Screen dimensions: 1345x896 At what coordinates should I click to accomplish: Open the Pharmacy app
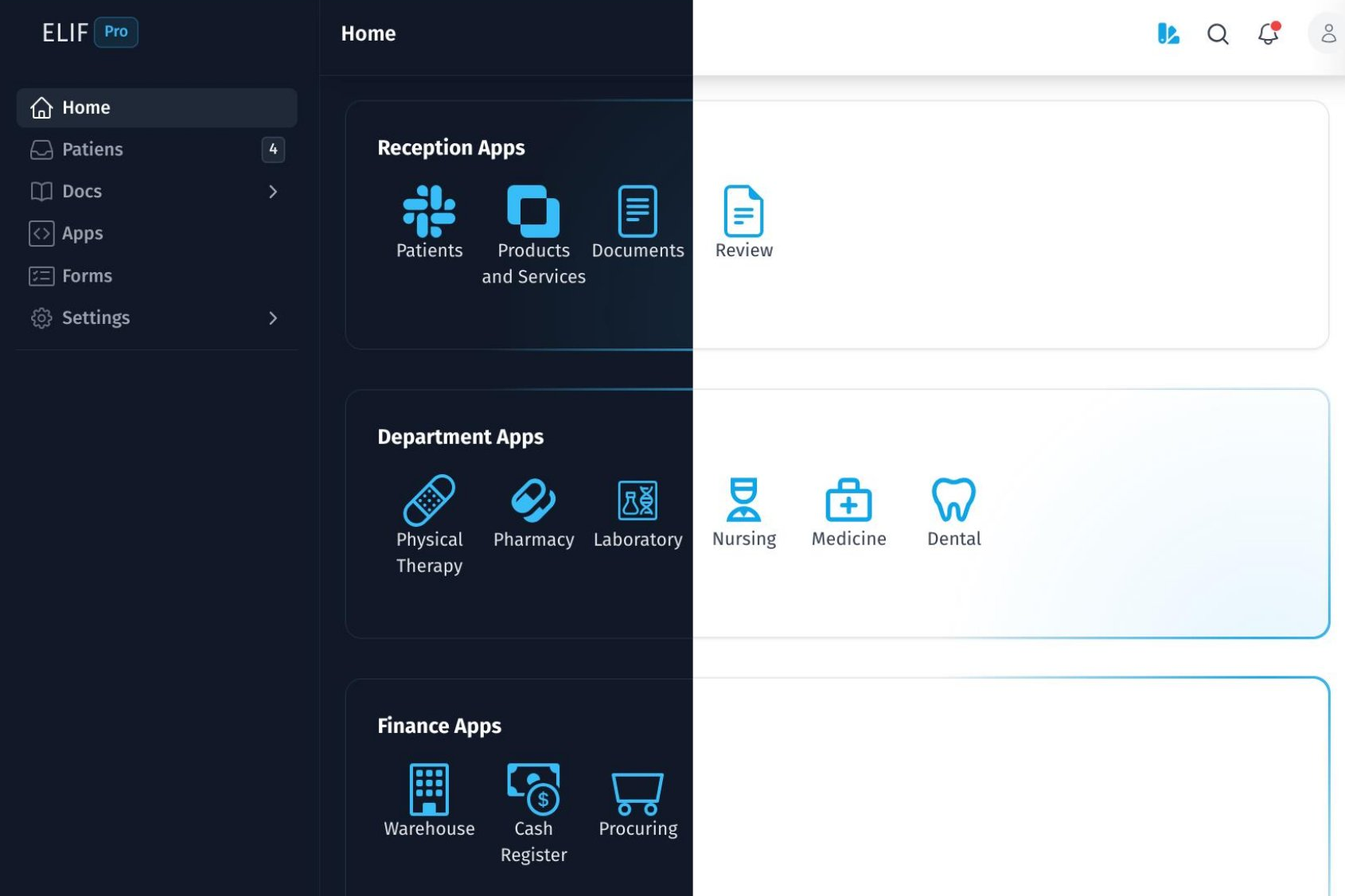(x=533, y=503)
